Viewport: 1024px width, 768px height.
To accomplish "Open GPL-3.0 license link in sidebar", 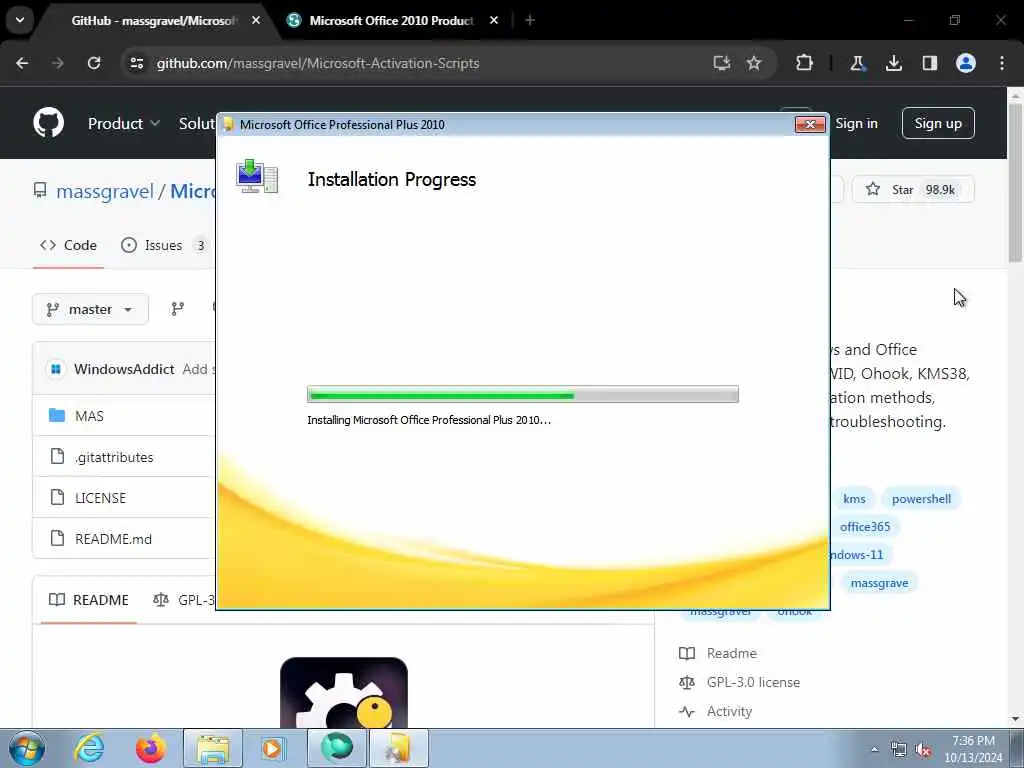I will click(753, 682).
